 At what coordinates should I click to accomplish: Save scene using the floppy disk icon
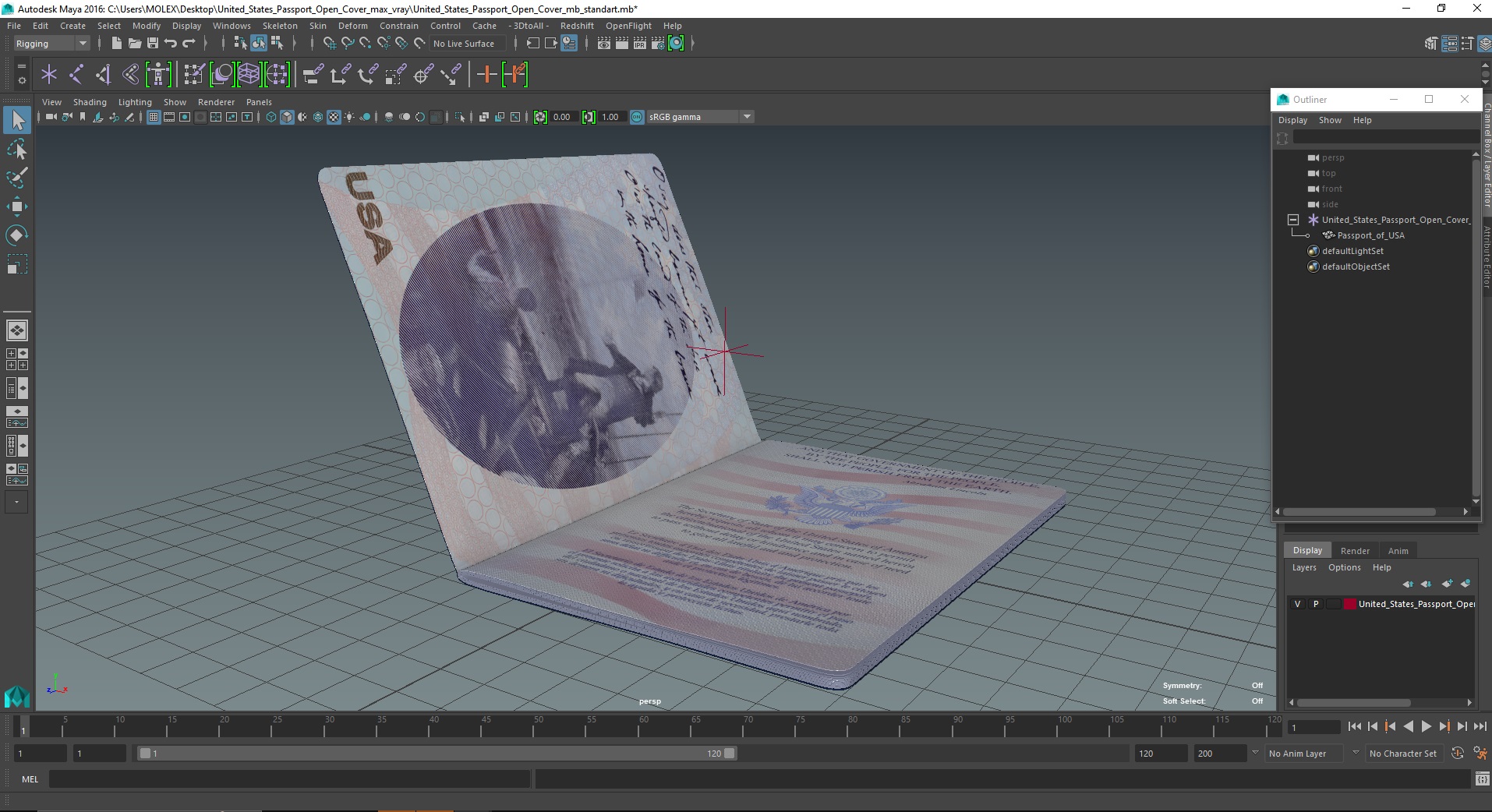[x=153, y=44]
